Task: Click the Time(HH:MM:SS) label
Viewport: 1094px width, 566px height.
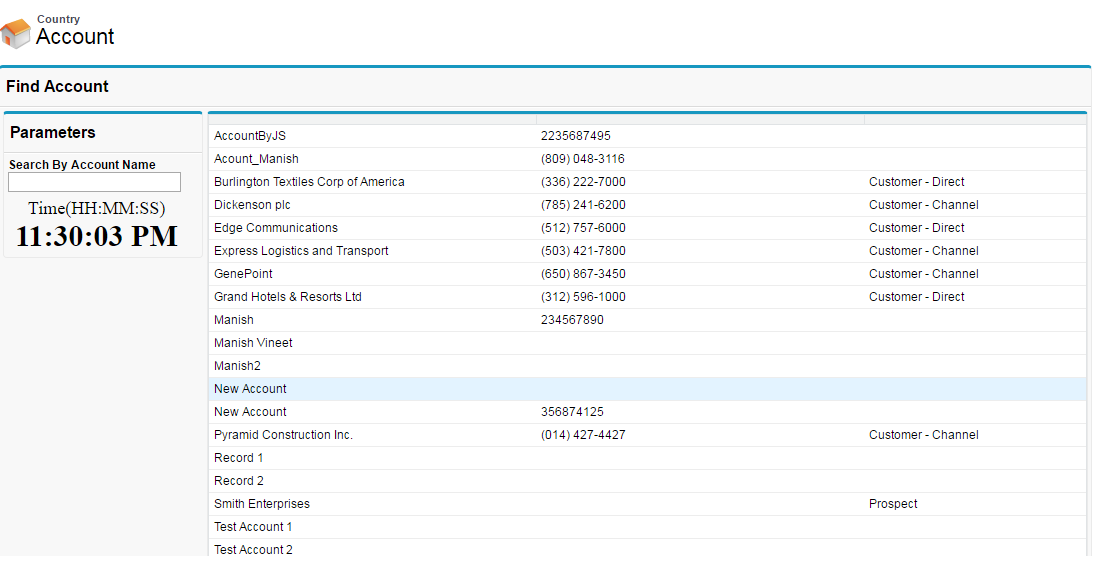Action: click(97, 209)
